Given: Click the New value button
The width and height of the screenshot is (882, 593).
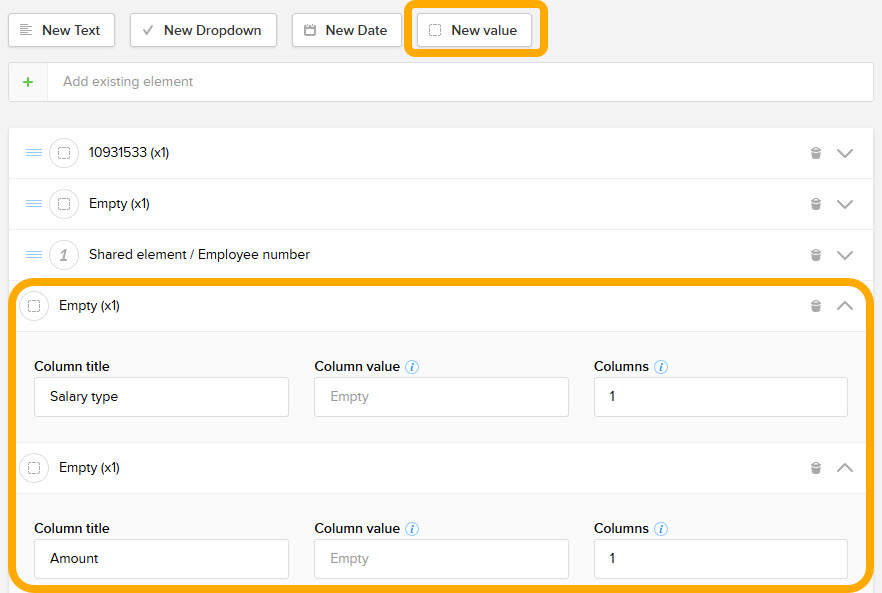Looking at the screenshot, I should tap(474, 30).
